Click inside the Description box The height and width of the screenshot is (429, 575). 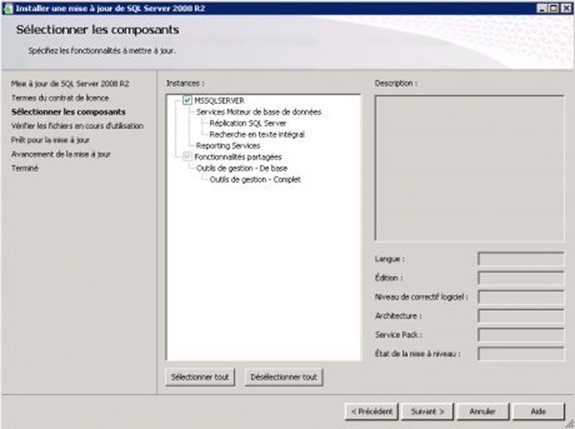pyautogui.click(x=469, y=168)
